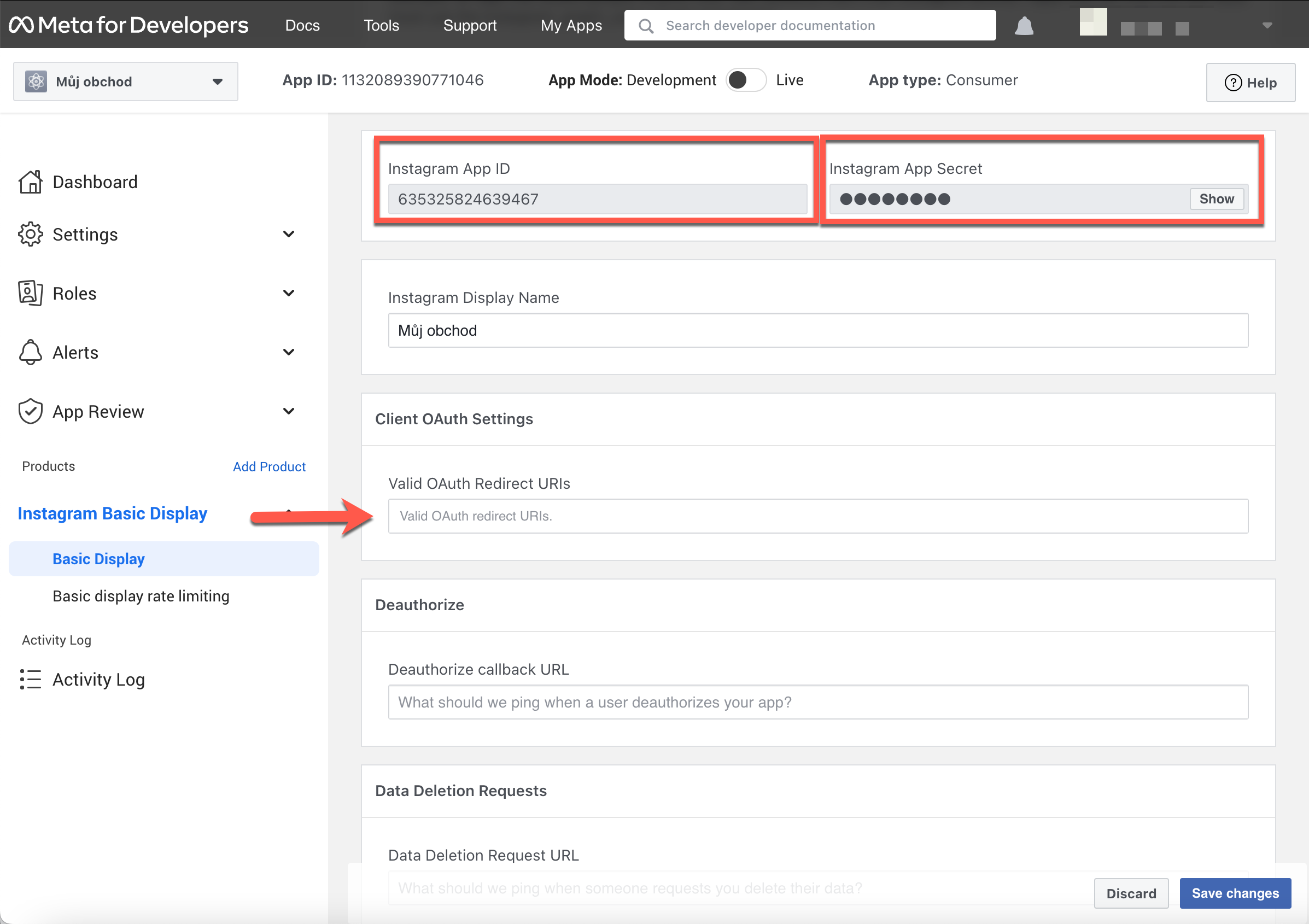The image size is (1309, 924).
Task: Expand the Settings section chevron
Action: pos(289,234)
